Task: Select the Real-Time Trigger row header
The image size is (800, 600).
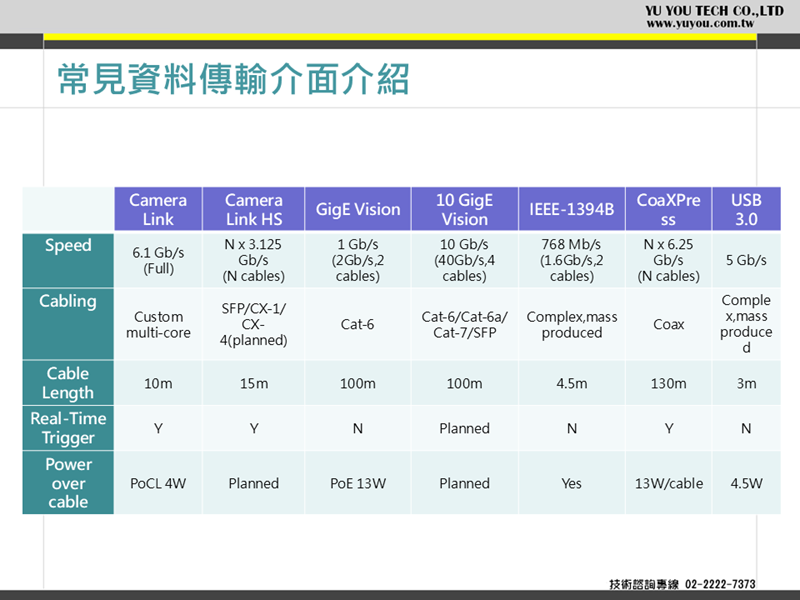Action: click(x=68, y=428)
